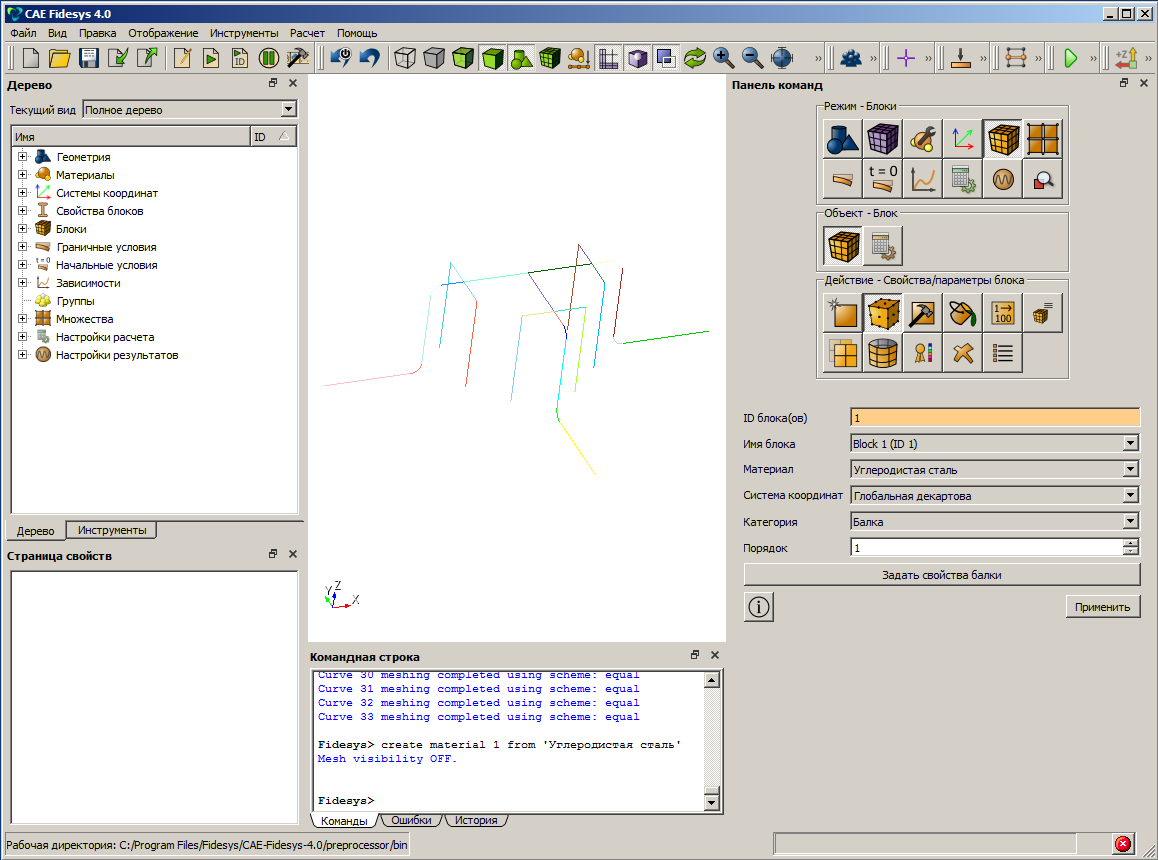Create a new file with the blank page icon
The width and height of the screenshot is (1158, 860).
click(x=31, y=58)
